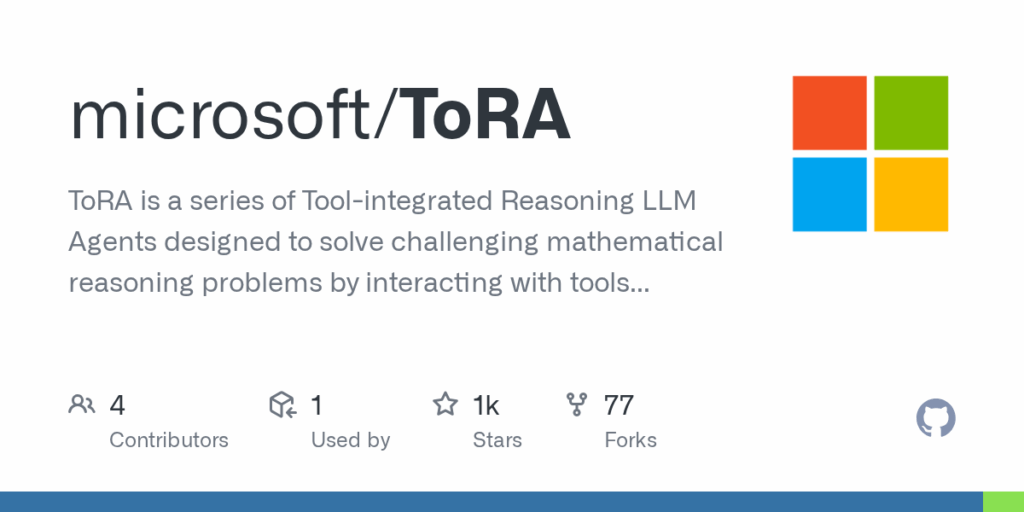The image size is (1024, 512).
Task: Click the Used by label
Action: (350, 440)
